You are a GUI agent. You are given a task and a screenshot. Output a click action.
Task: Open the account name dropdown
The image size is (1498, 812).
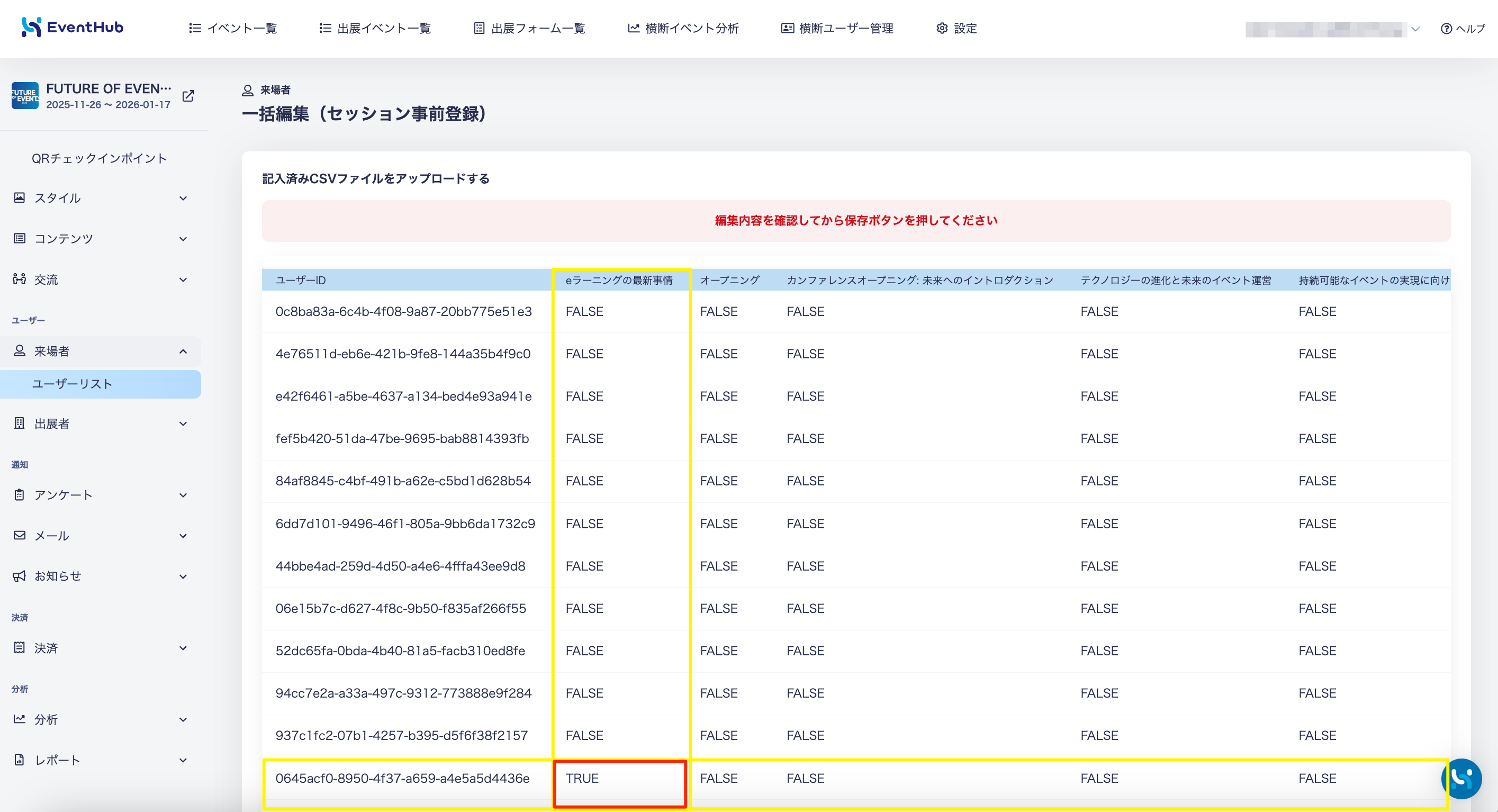[1333, 29]
